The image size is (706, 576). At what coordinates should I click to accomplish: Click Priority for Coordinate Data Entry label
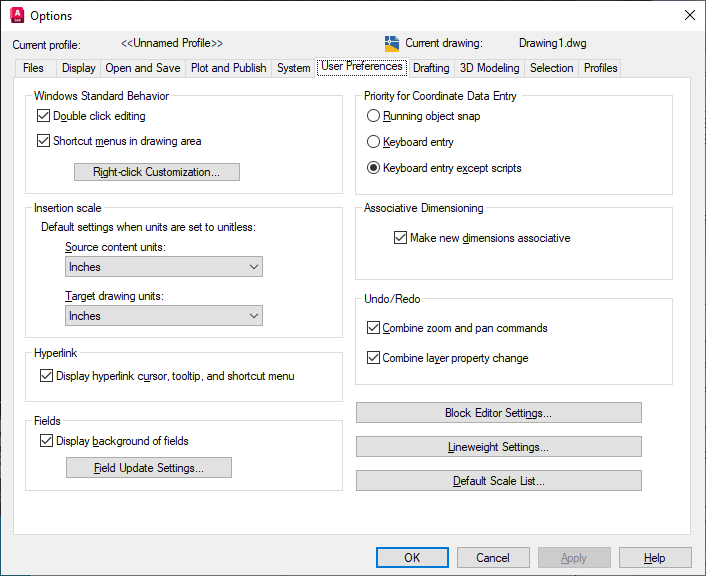[x=440, y=96]
